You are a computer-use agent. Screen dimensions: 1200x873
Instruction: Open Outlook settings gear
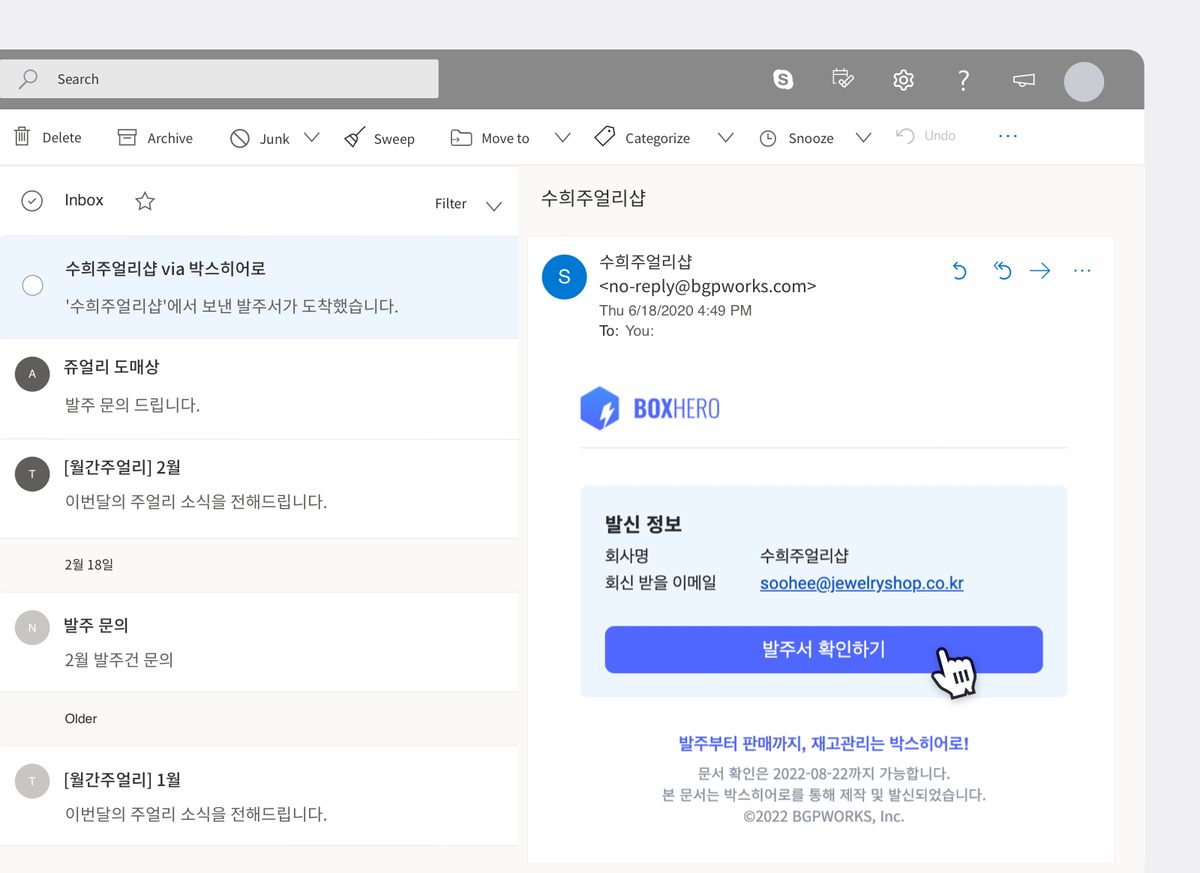pos(903,79)
